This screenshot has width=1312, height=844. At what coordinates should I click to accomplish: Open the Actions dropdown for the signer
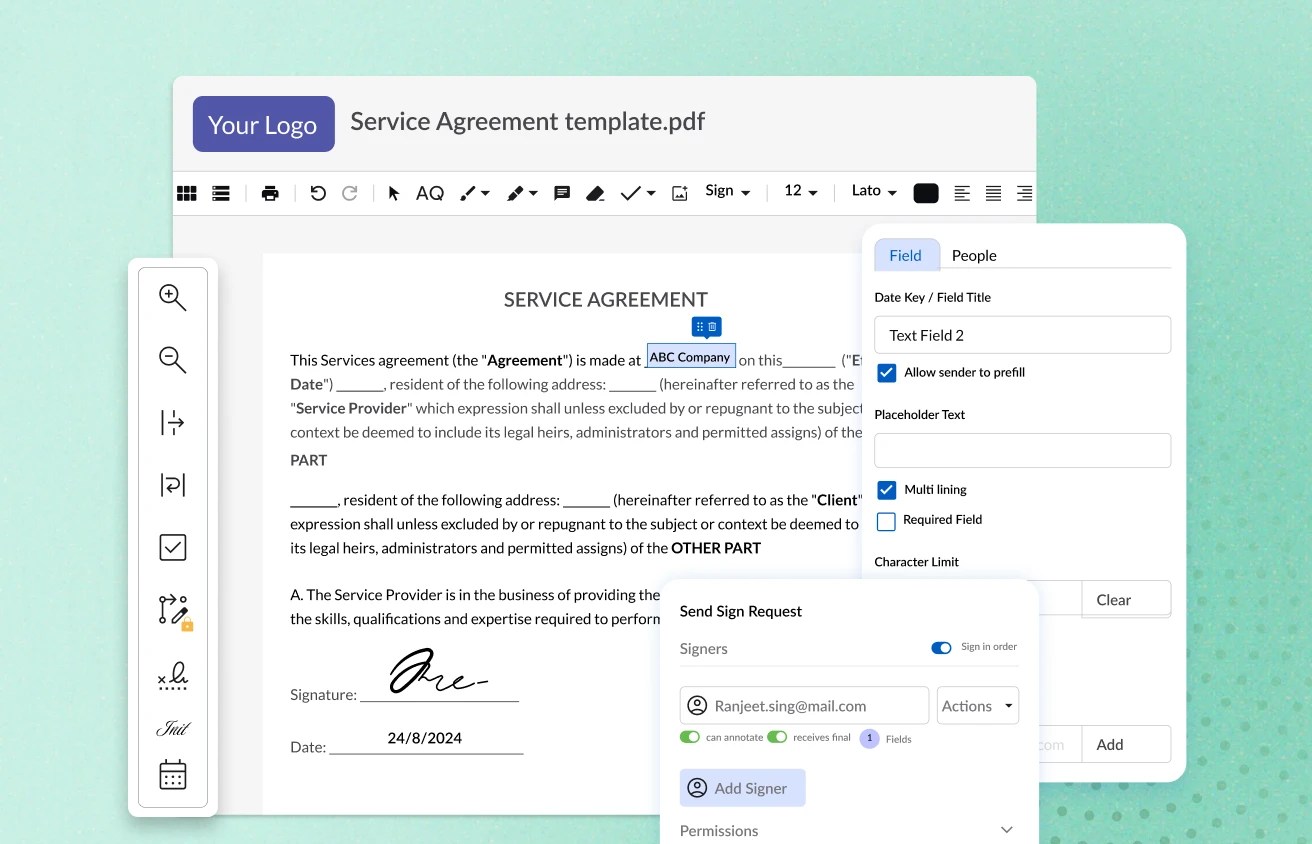click(978, 706)
